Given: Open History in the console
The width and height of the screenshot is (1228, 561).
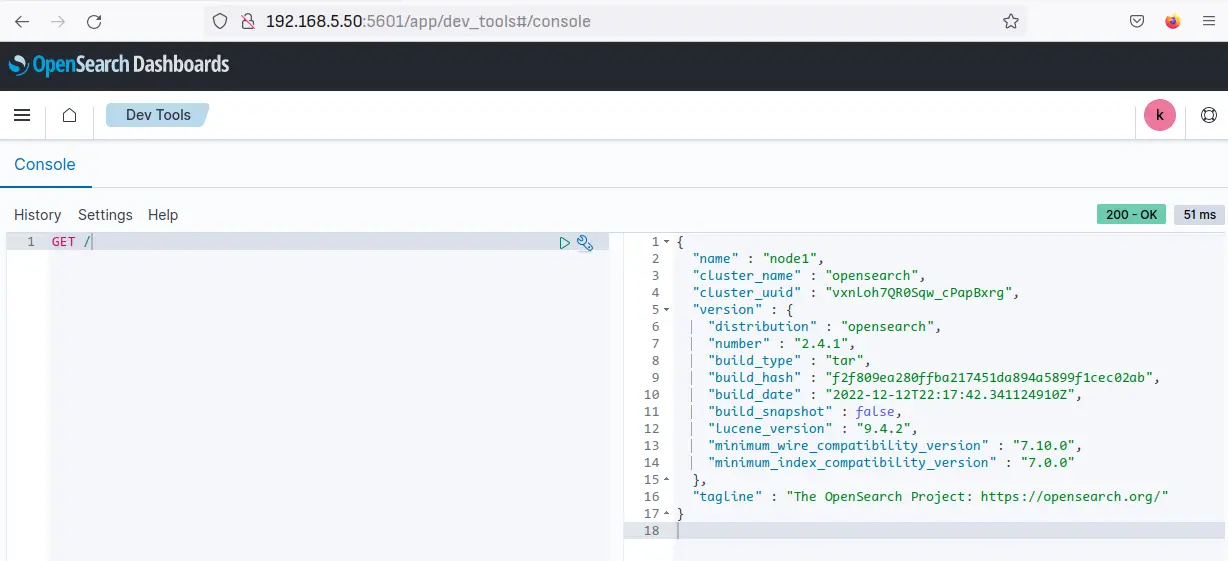Looking at the screenshot, I should [x=38, y=215].
